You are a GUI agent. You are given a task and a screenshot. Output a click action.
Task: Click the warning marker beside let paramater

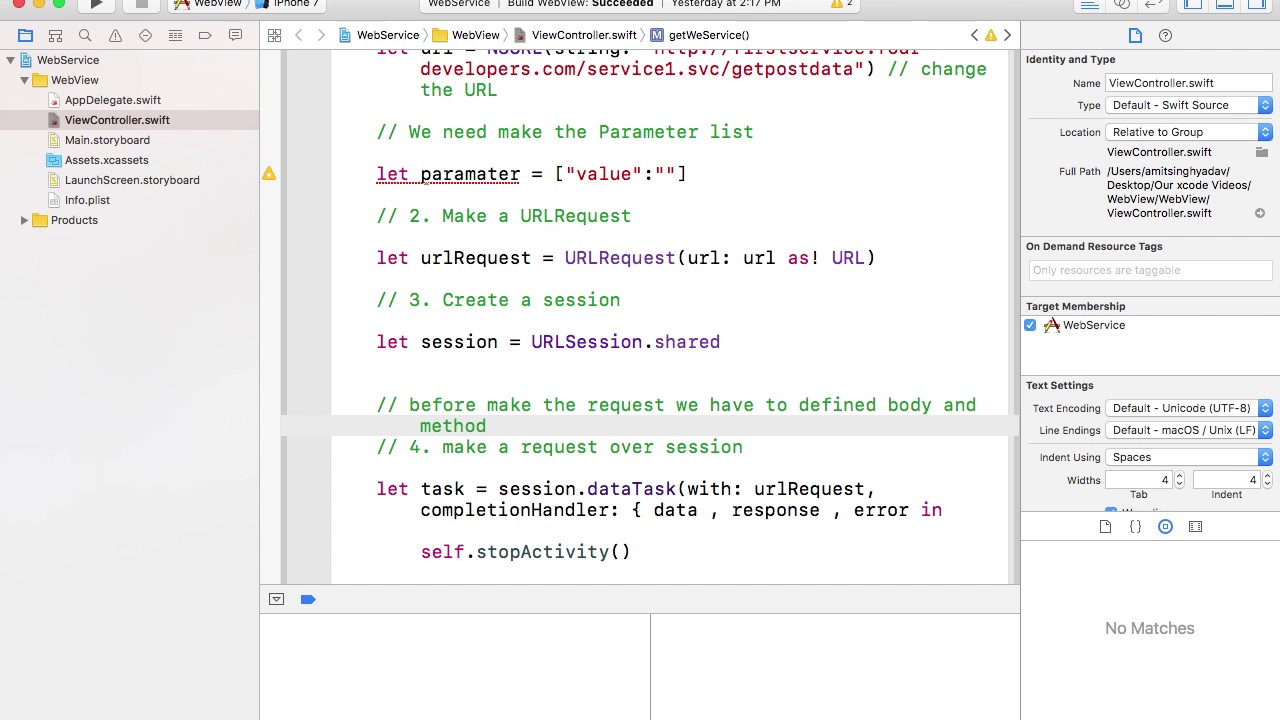(269, 174)
